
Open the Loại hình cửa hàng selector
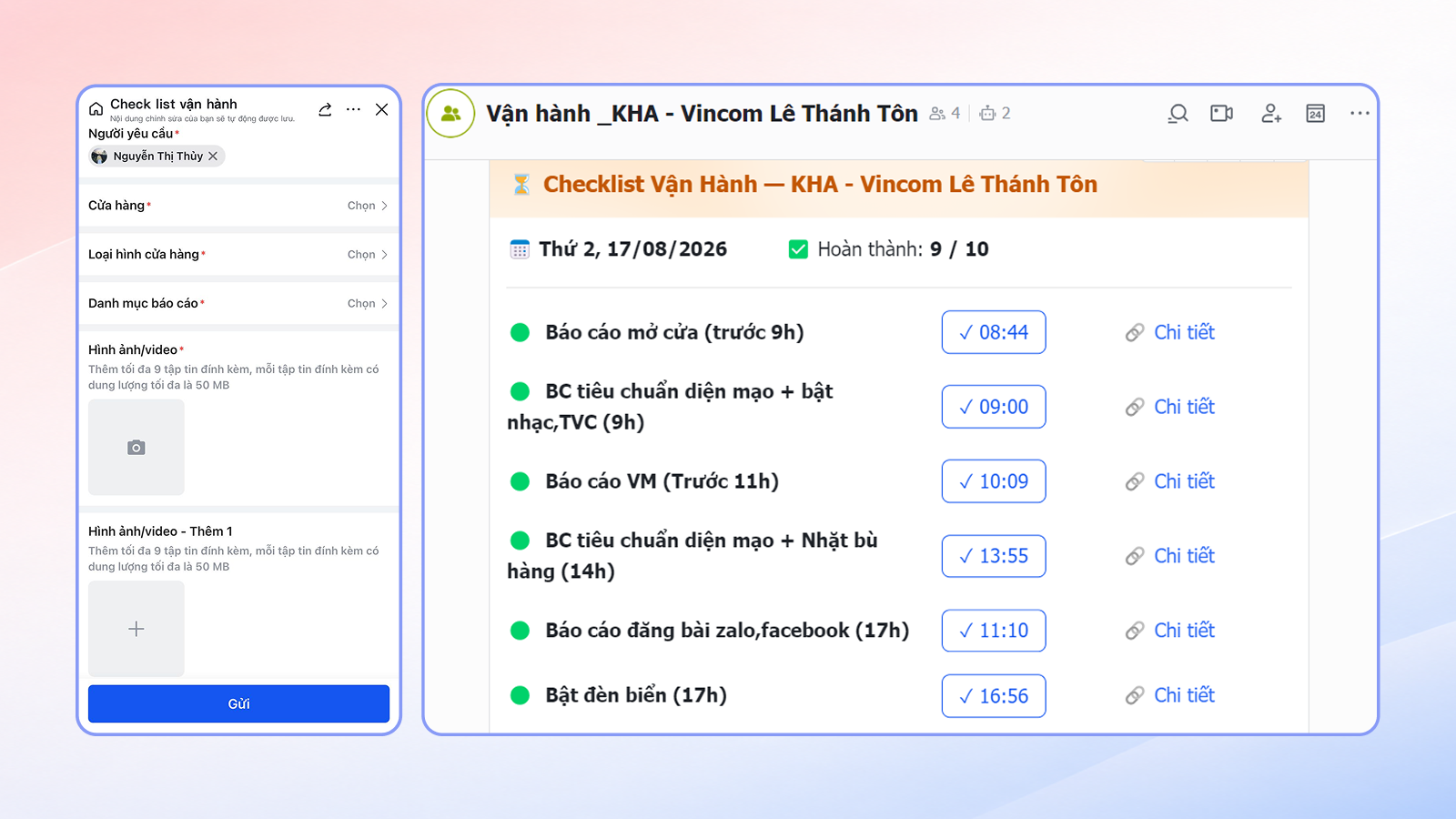coord(238,255)
